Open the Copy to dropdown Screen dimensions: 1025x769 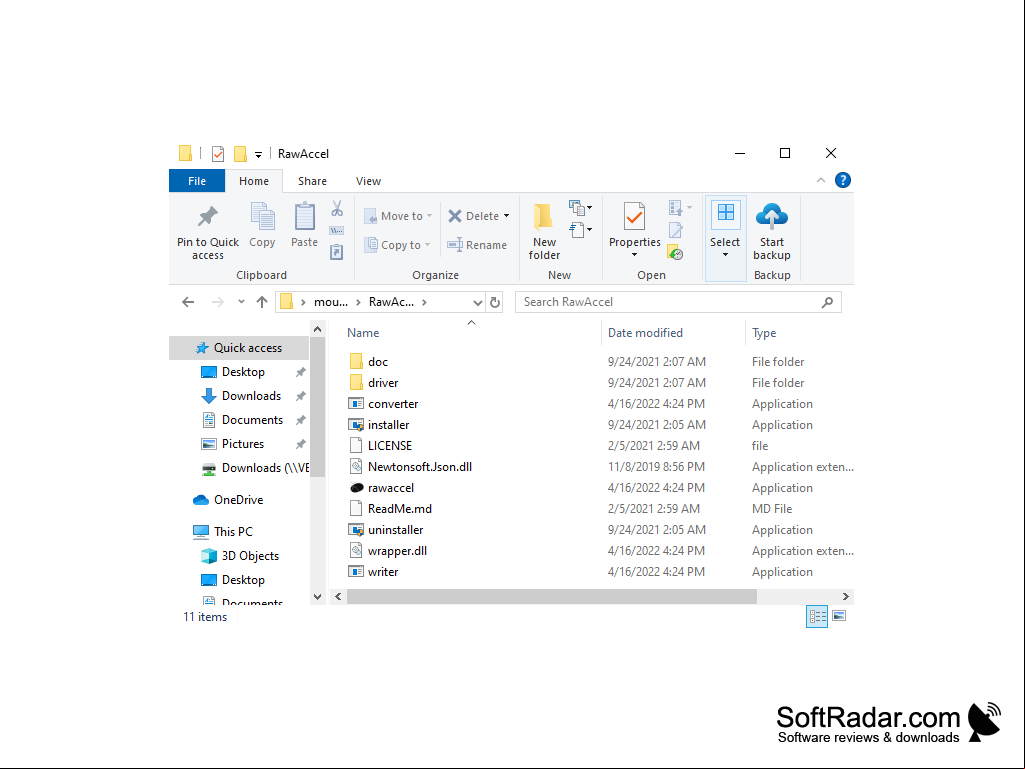[398, 245]
